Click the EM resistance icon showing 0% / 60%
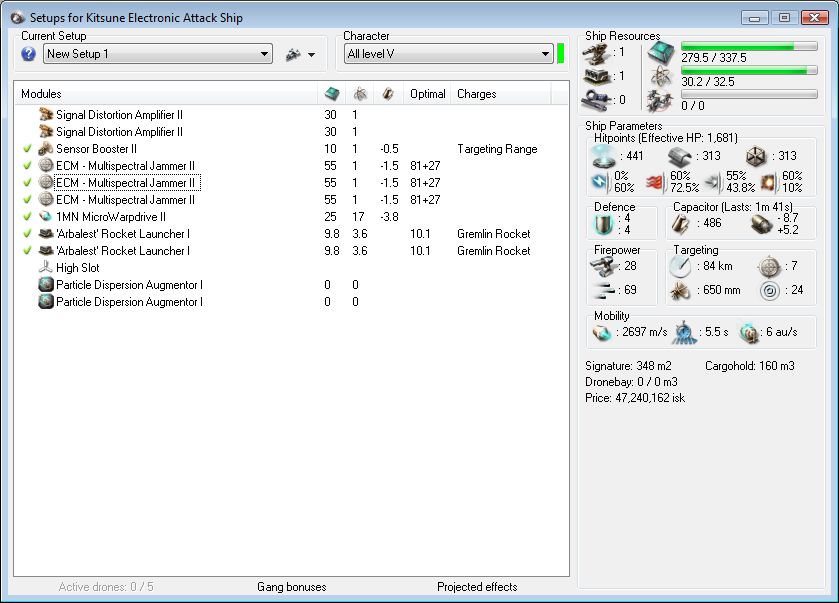Viewport: 839px width, 603px height. (600, 182)
